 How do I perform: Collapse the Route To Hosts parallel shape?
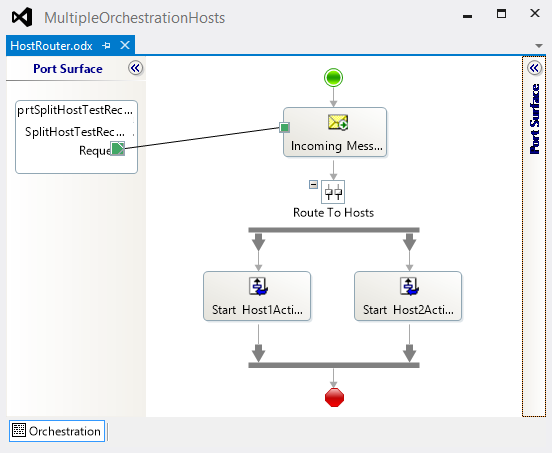(313, 184)
